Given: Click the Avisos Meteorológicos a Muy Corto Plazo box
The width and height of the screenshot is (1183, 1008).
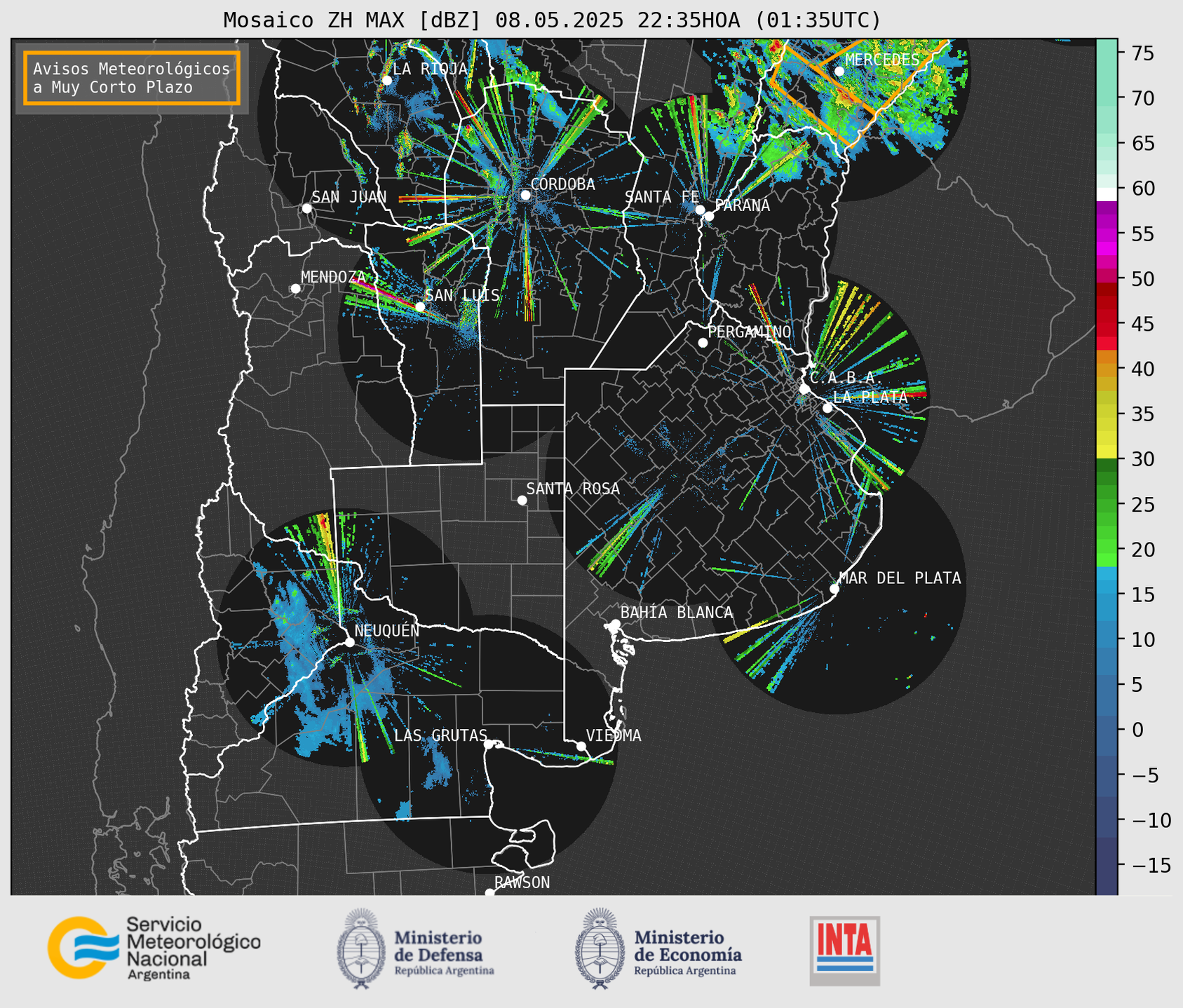Looking at the screenshot, I should click(x=132, y=78).
